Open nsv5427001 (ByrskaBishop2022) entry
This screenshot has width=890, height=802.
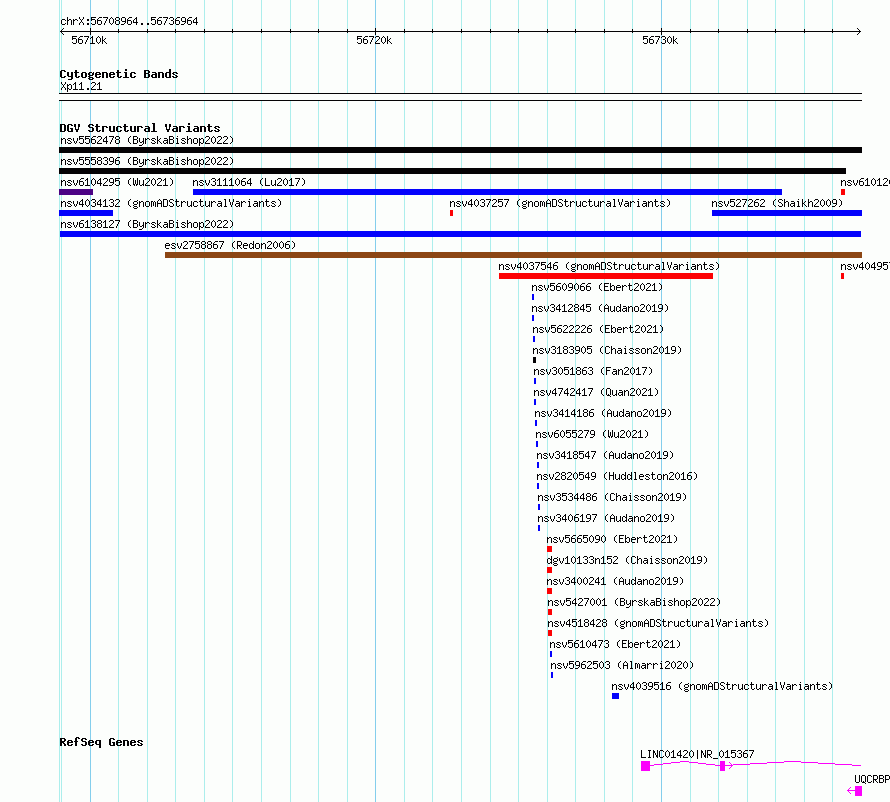(634, 602)
